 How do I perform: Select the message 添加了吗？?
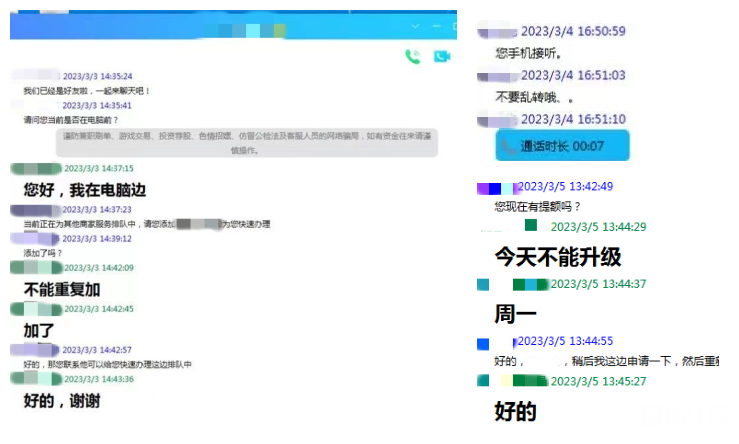point(43,253)
